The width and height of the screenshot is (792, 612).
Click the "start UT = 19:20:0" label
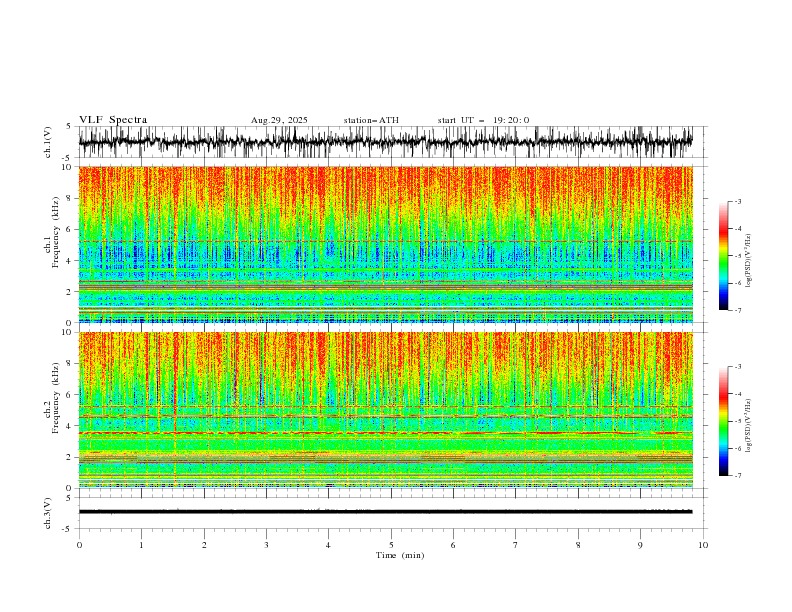483,120
